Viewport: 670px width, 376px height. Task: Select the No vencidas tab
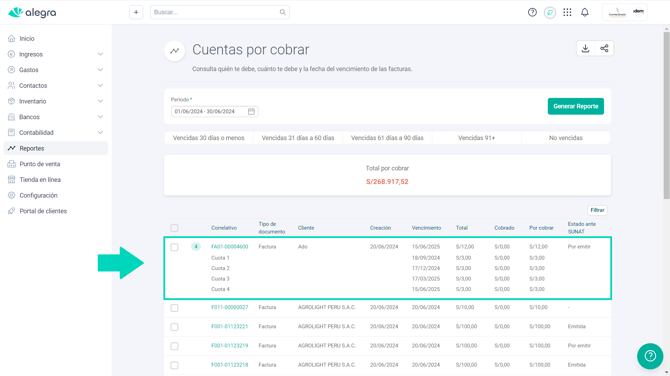point(566,138)
